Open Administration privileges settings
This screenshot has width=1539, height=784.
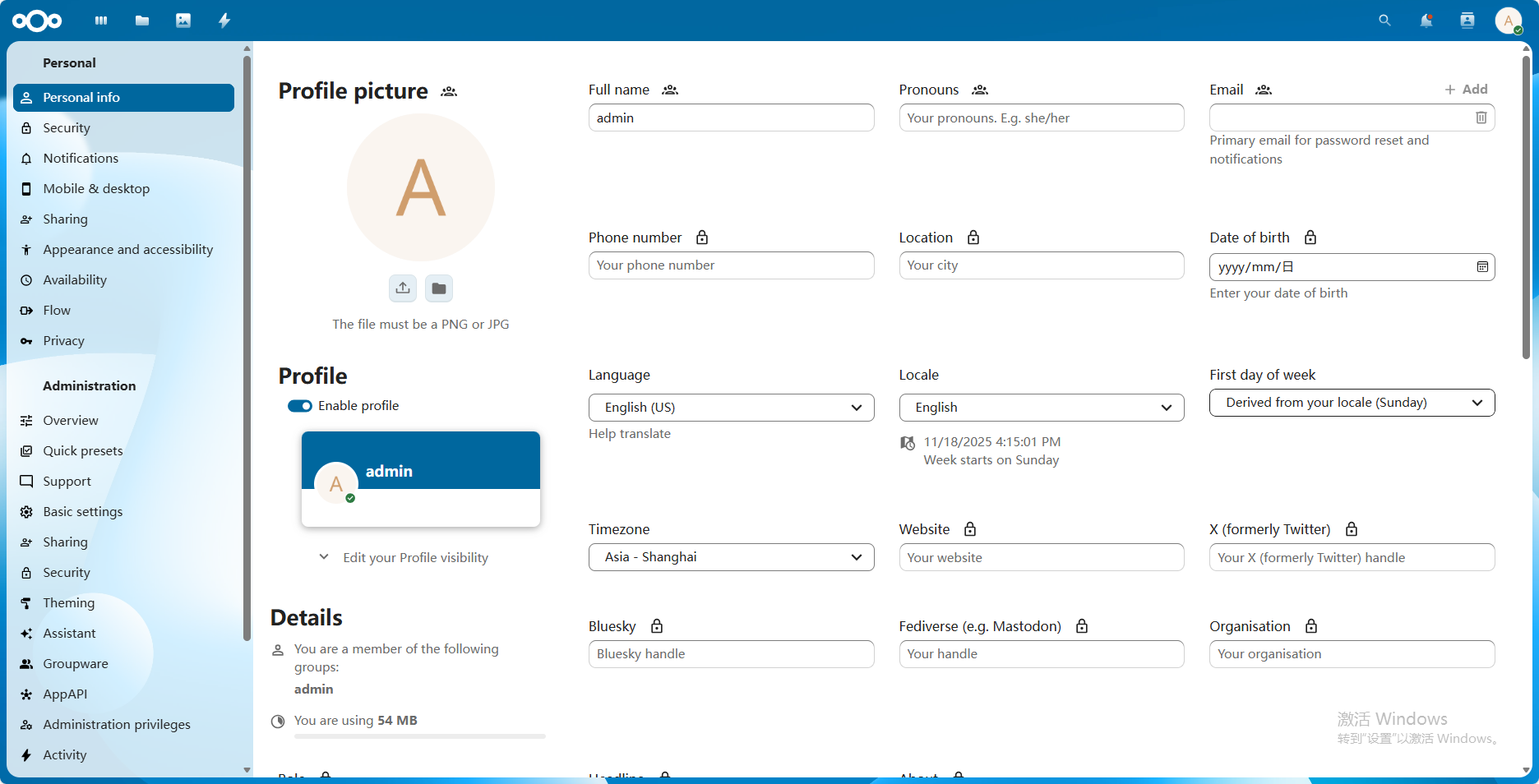coord(124,725)
